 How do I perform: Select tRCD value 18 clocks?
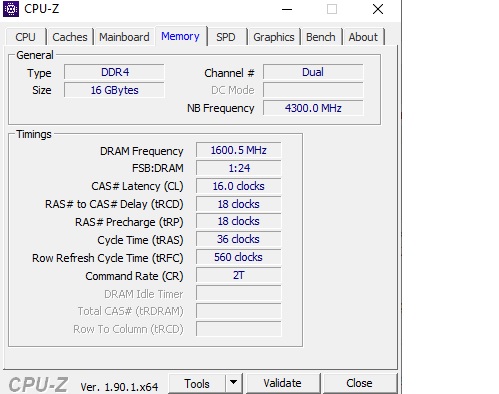239,204
